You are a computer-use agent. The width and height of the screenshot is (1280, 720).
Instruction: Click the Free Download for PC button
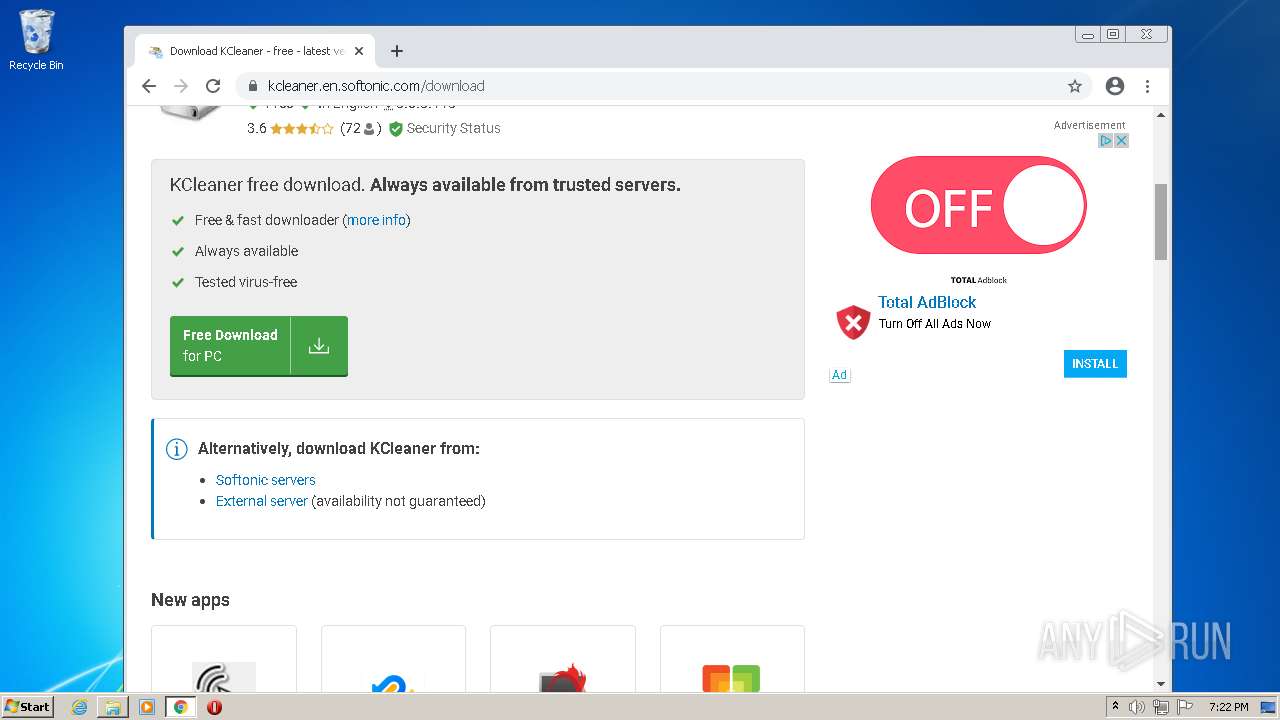point(259,346)
